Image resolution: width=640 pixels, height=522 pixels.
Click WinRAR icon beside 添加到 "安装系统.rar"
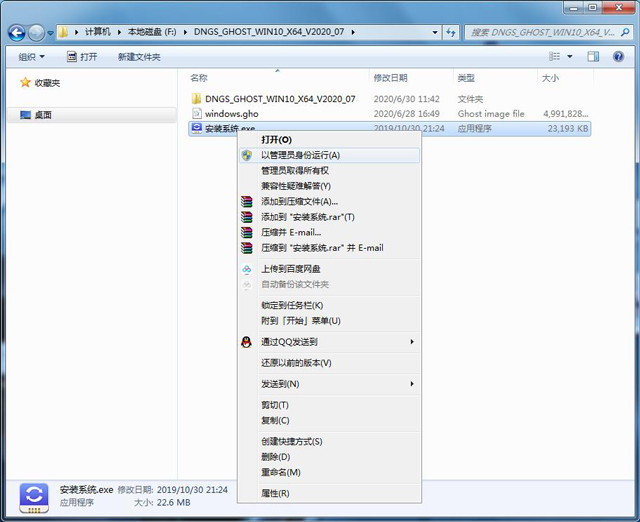click(x=247, y=217)
